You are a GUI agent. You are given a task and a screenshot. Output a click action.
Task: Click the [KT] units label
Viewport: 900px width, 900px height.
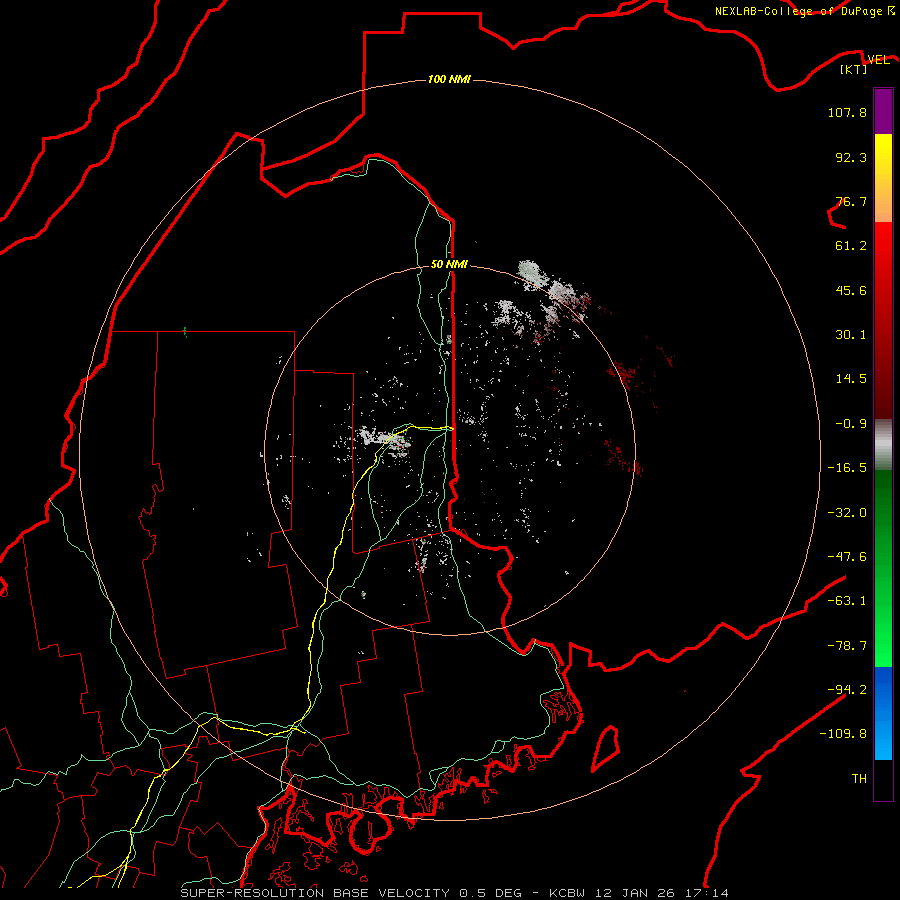[854, 69]
